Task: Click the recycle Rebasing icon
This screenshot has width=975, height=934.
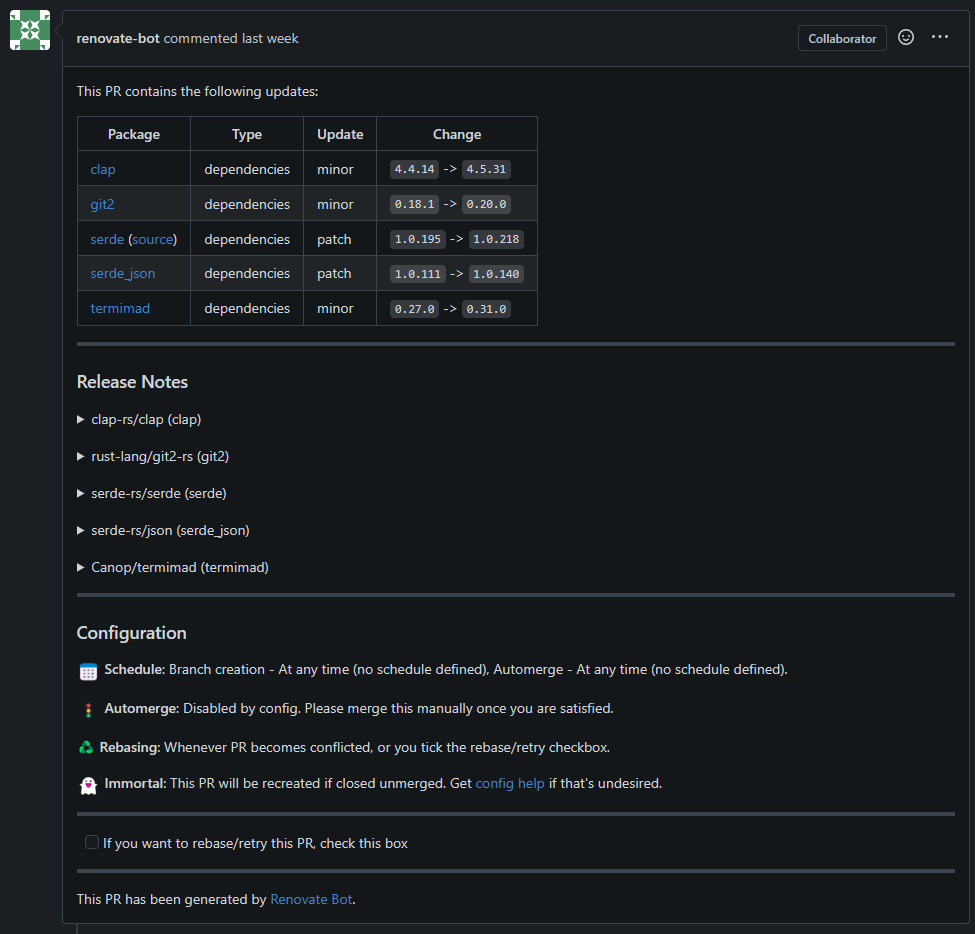Action: click(86, 747)
